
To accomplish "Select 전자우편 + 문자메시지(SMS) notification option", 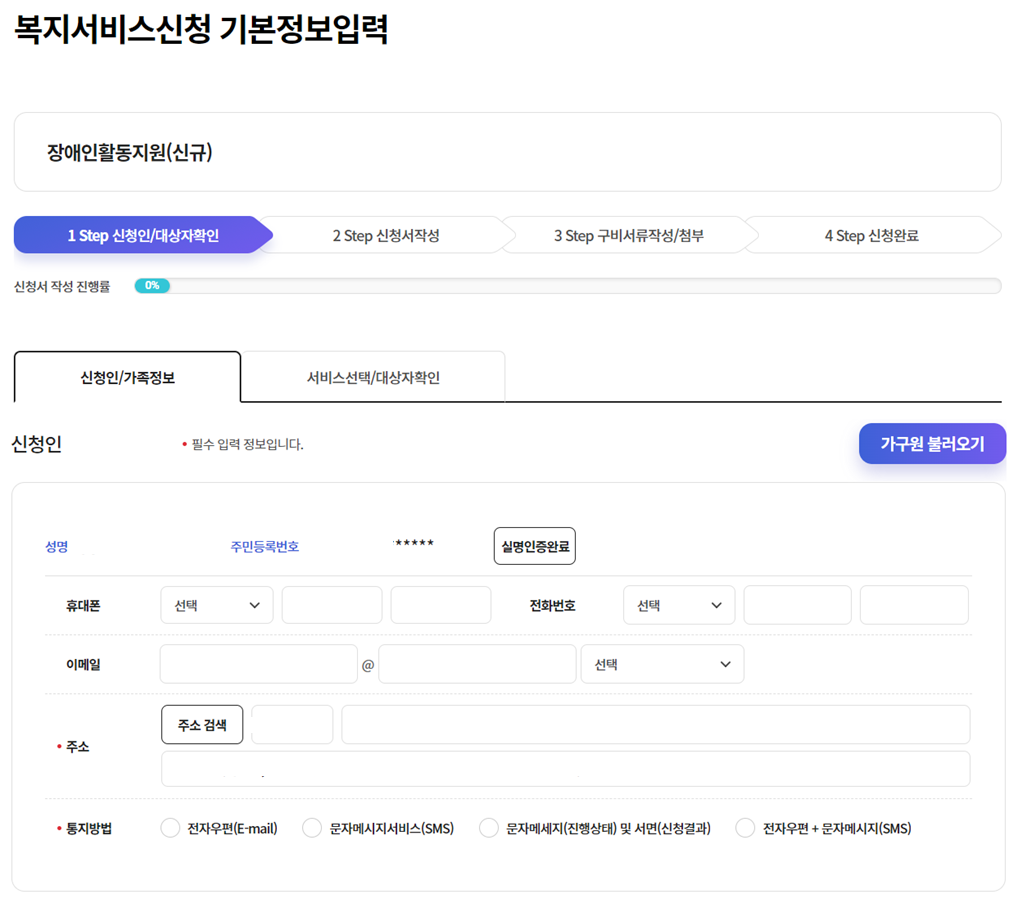I will click(744, 828).
